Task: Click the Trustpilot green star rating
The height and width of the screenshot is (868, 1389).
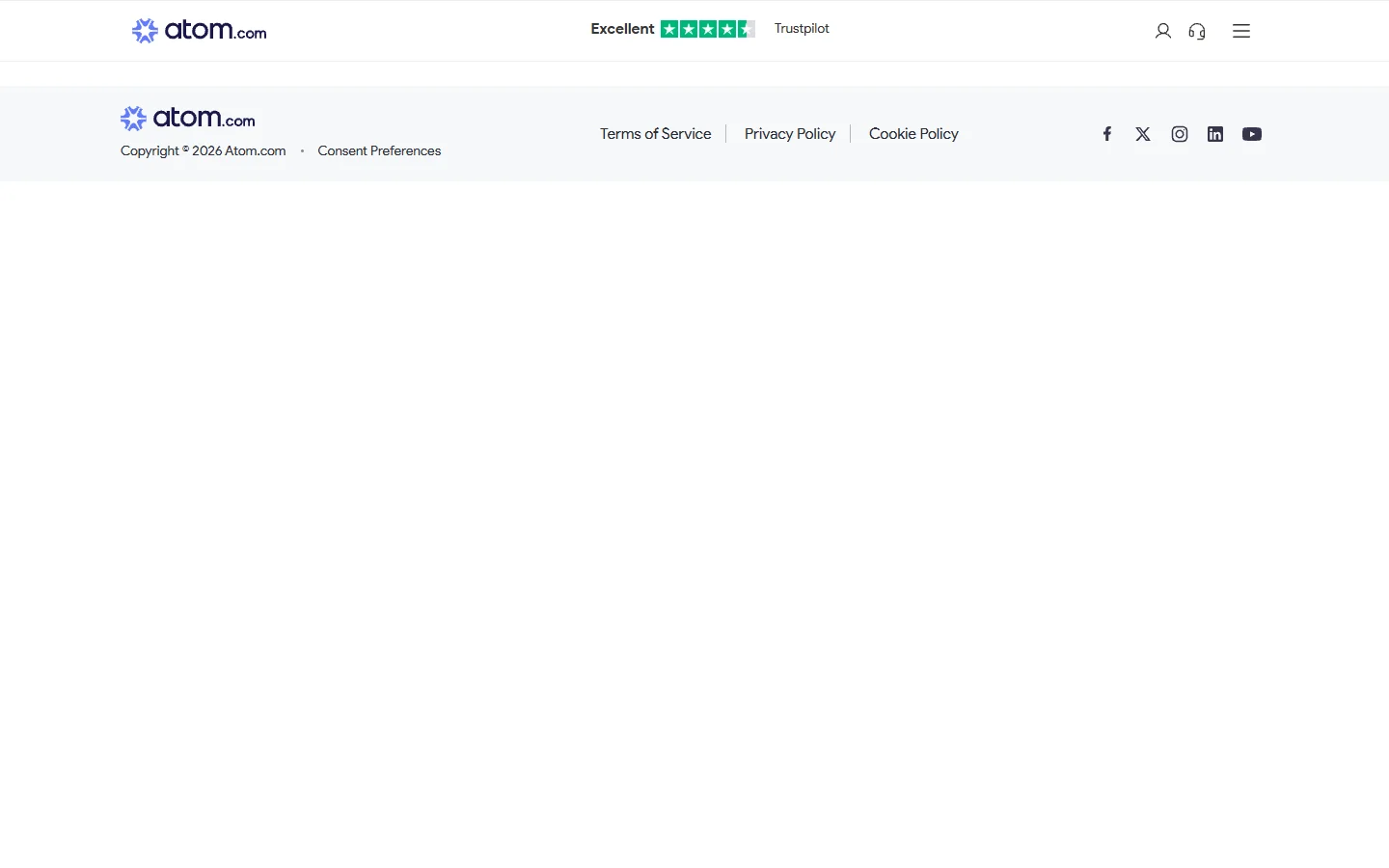Action: (x=707, y=29)
